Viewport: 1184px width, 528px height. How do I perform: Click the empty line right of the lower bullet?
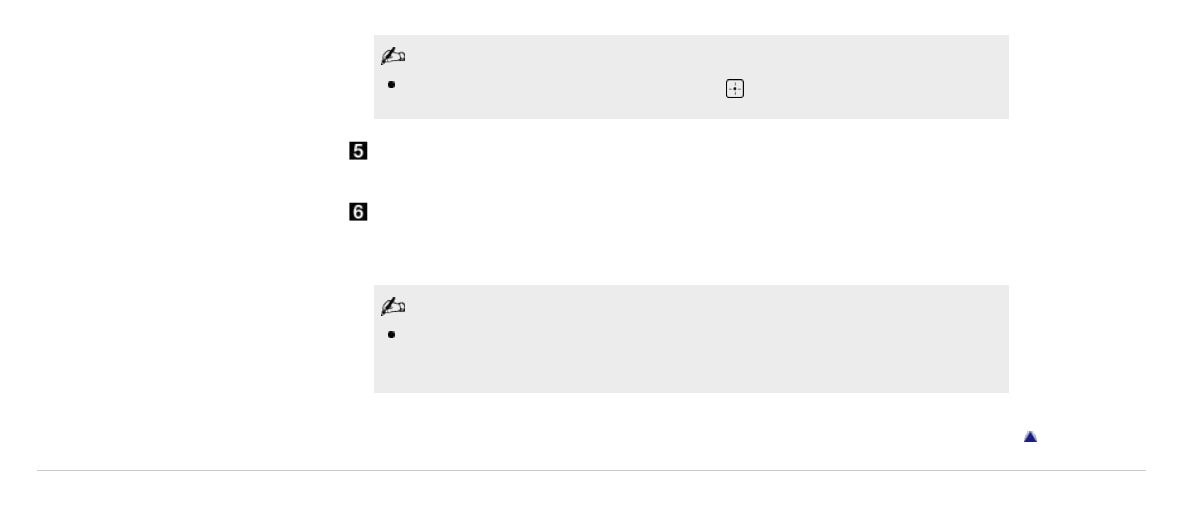point(600,334)
